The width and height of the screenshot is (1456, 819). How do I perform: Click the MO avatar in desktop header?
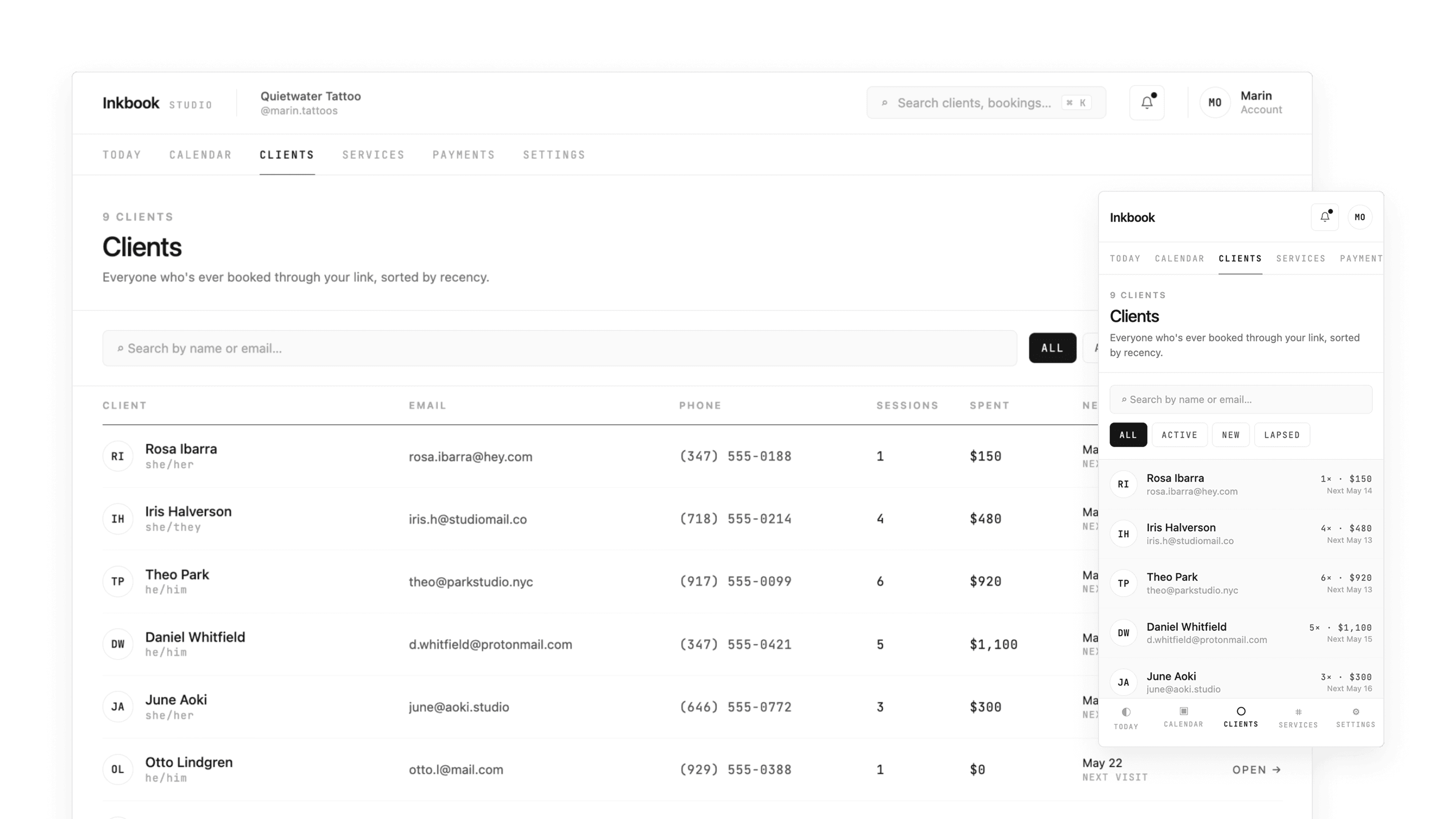click(1215, 103)
